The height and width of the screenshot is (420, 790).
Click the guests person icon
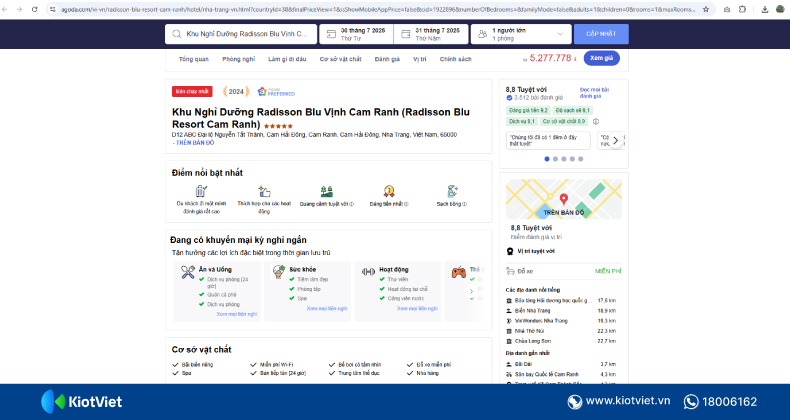pyautogui.click(x=482, y=34)
